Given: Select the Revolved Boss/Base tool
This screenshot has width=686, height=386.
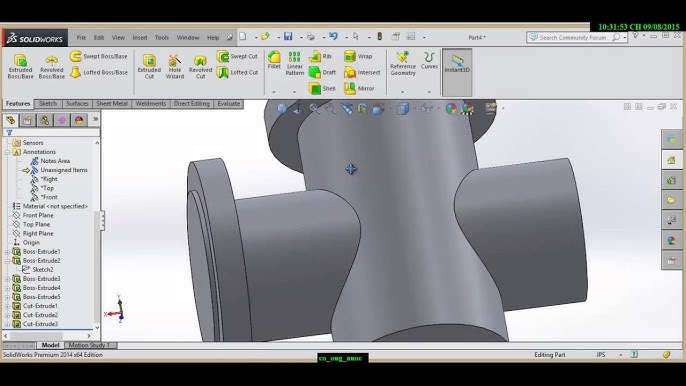Looking at the screenshot, I should (52, 66).
